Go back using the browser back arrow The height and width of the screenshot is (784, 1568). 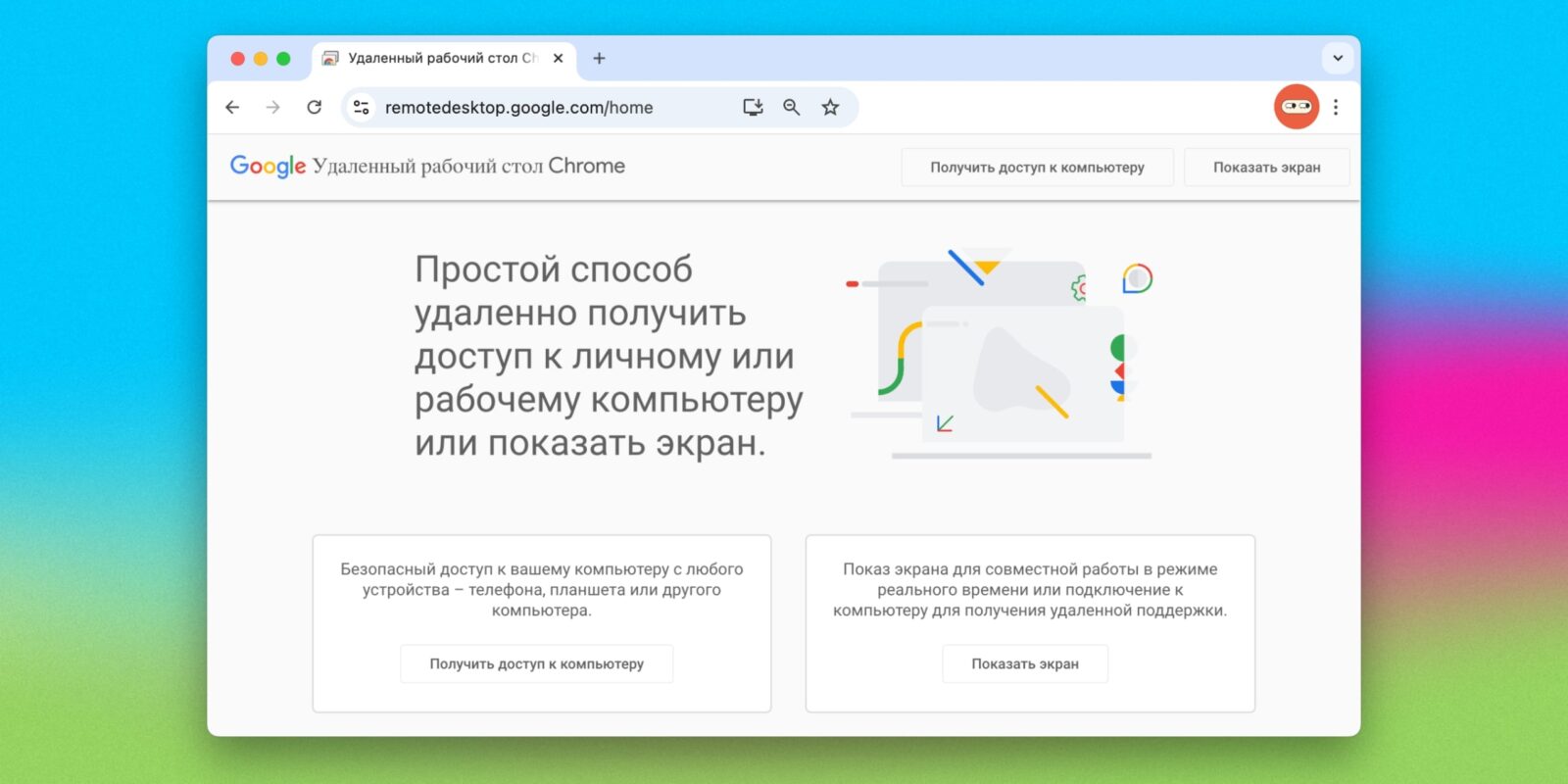(232, 108)
